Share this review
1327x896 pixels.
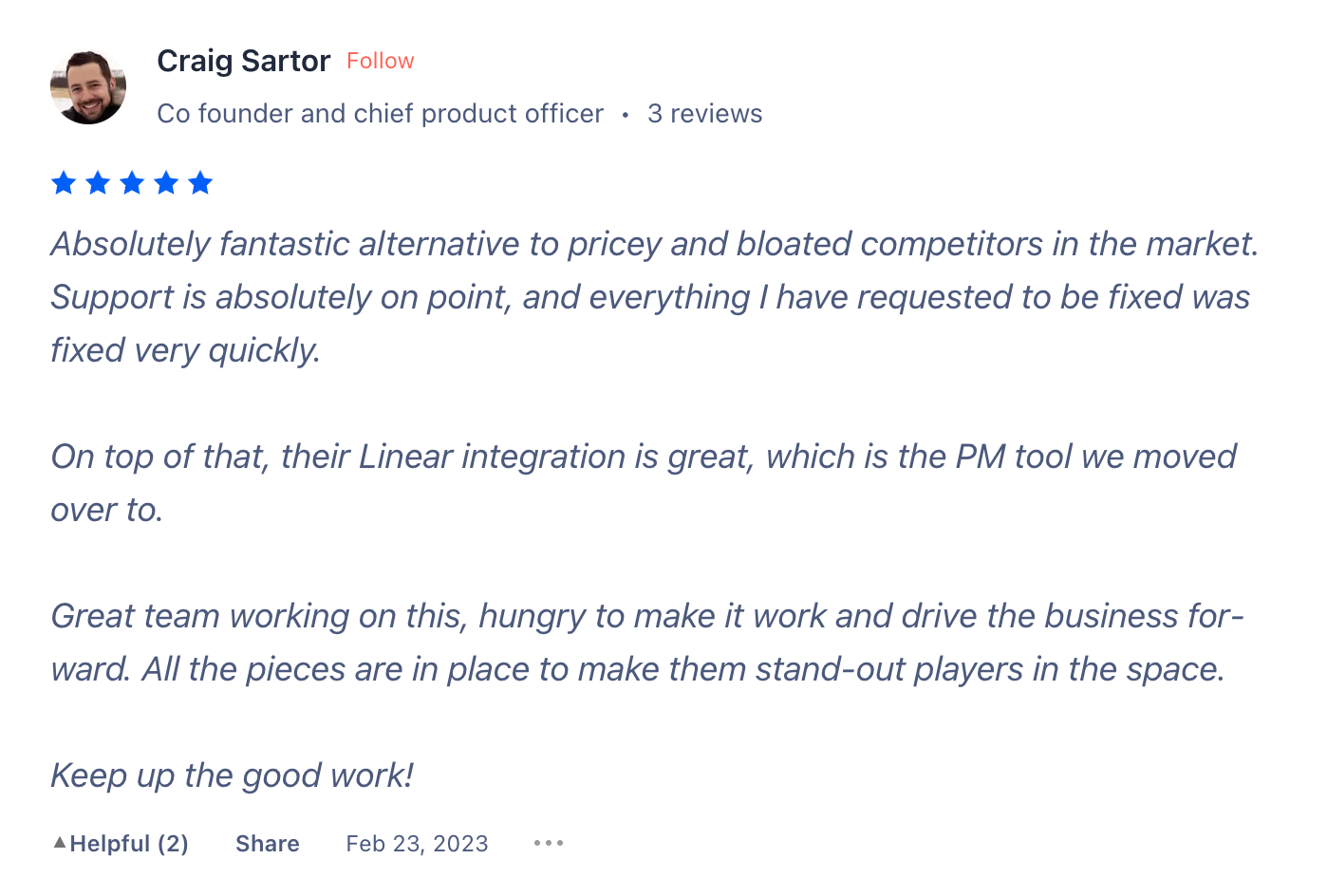click(x=267, y=843)
